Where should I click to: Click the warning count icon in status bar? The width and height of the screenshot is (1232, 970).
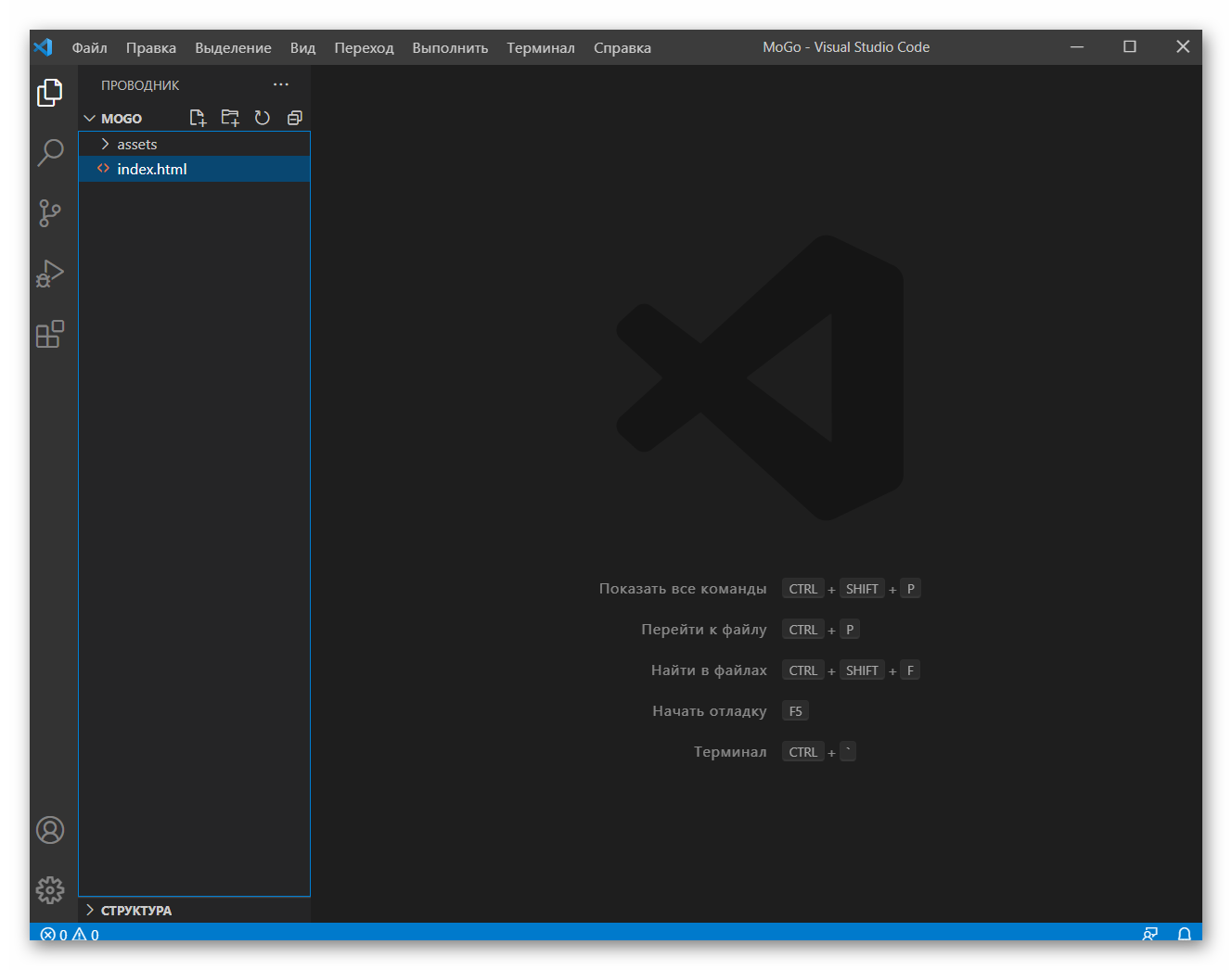tap(80, 934)
